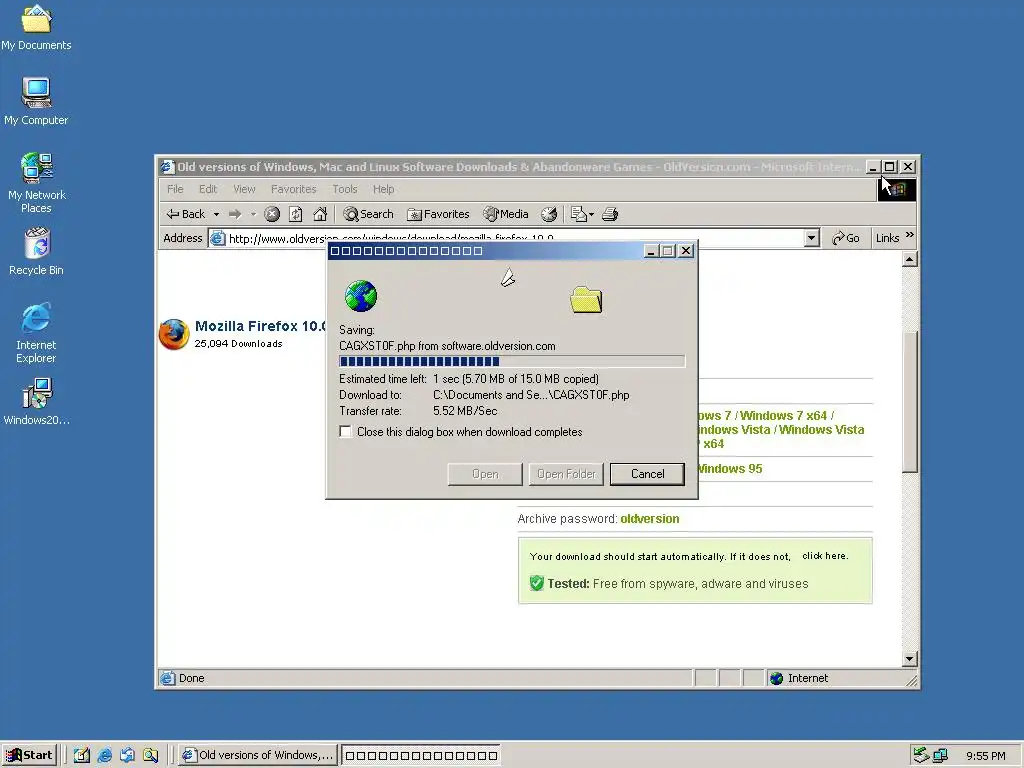Cancel the file download

coord(647,474)
